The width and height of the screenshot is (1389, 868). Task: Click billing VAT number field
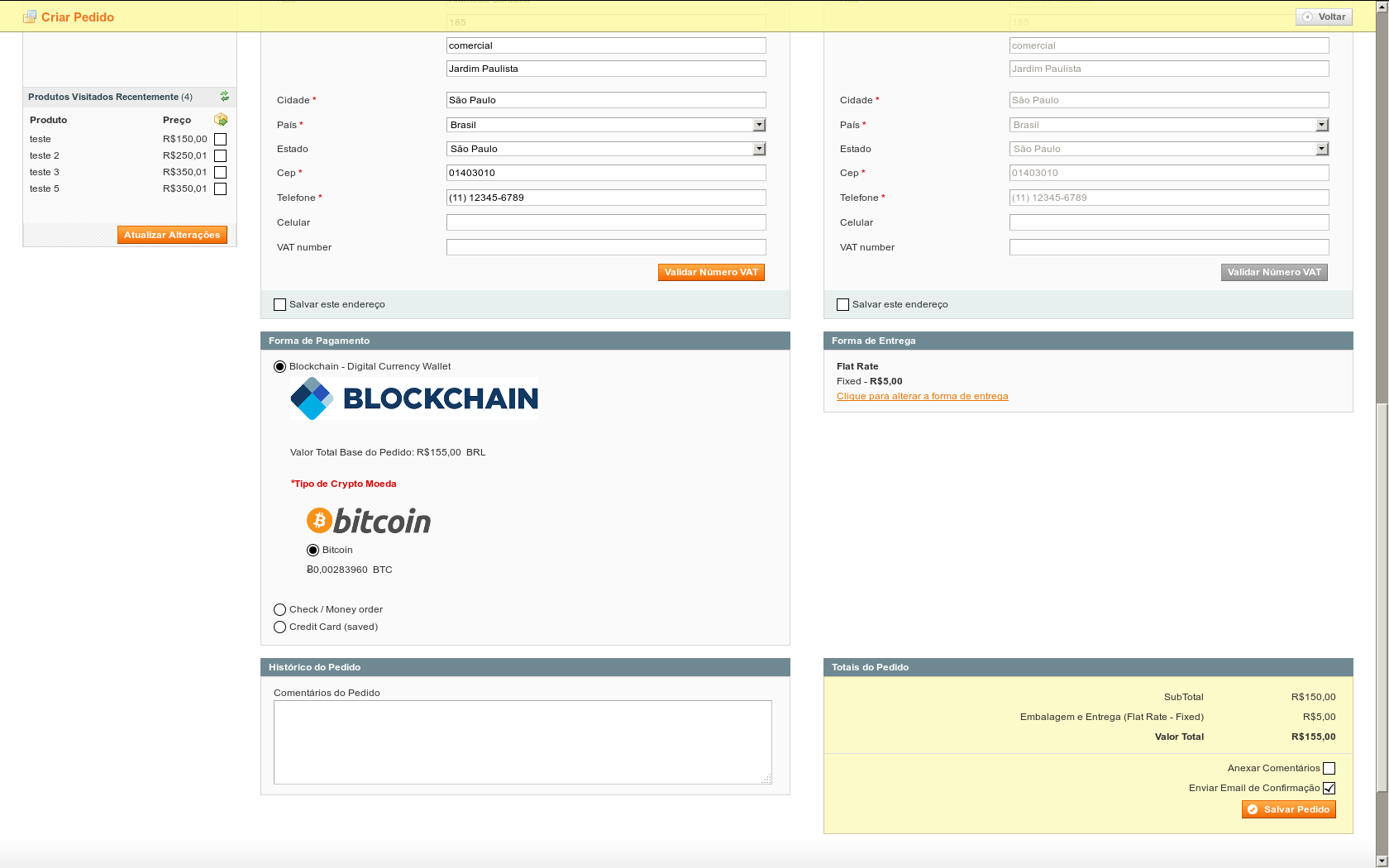(x=606, y=247)
